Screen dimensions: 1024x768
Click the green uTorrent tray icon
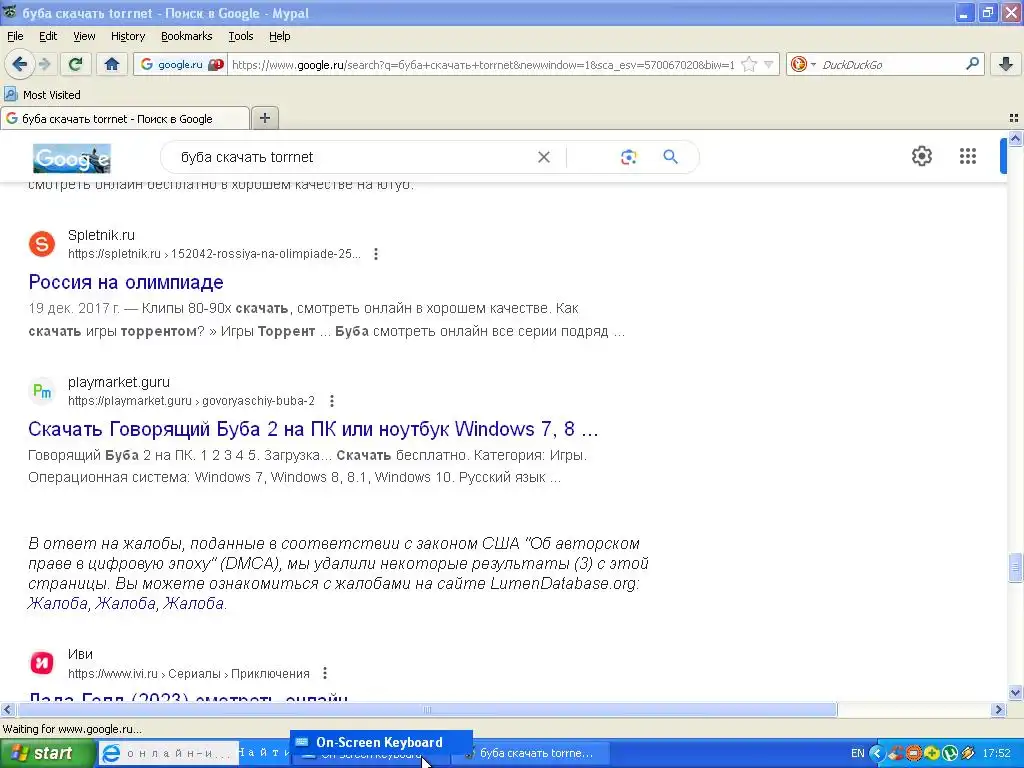[950, 753]
